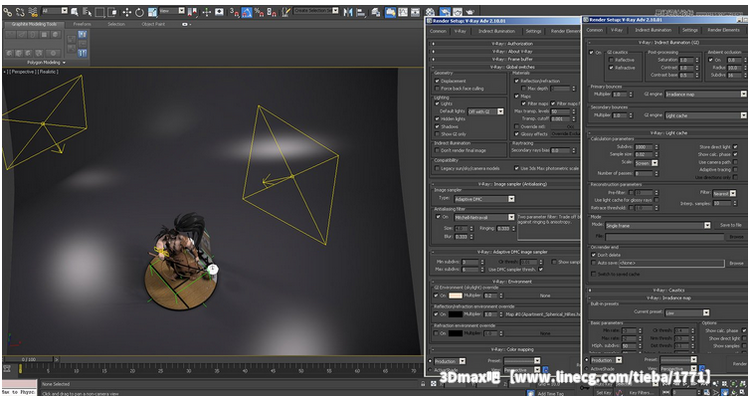Click the Align tool icon
Viewport: 750px width, 396px height.
click(361, 12)
